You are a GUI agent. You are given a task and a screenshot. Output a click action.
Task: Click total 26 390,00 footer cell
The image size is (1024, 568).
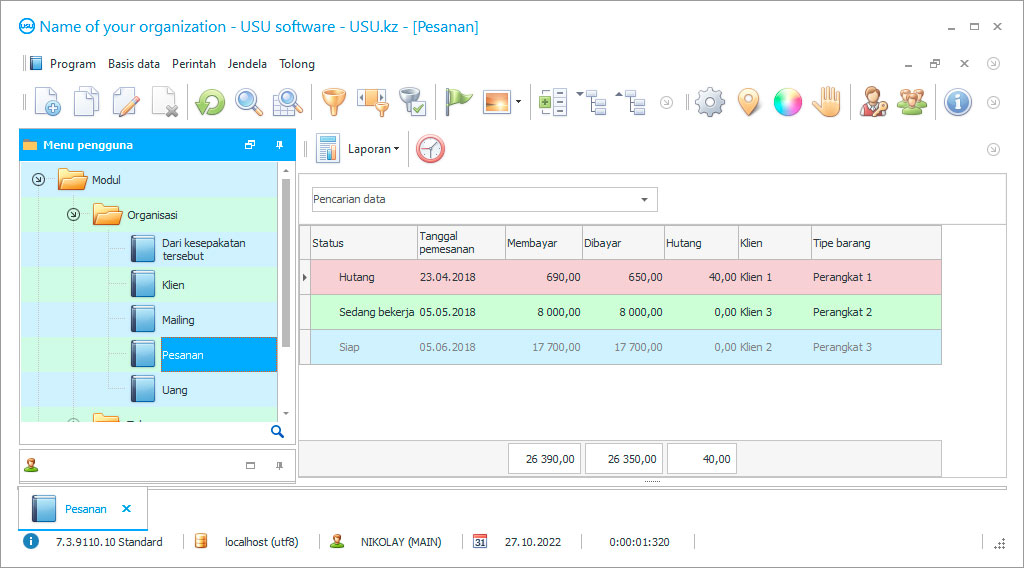click(545, 459)
